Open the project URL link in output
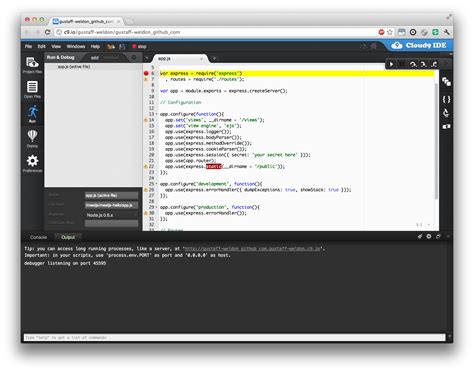 click(x=252, y=249)
